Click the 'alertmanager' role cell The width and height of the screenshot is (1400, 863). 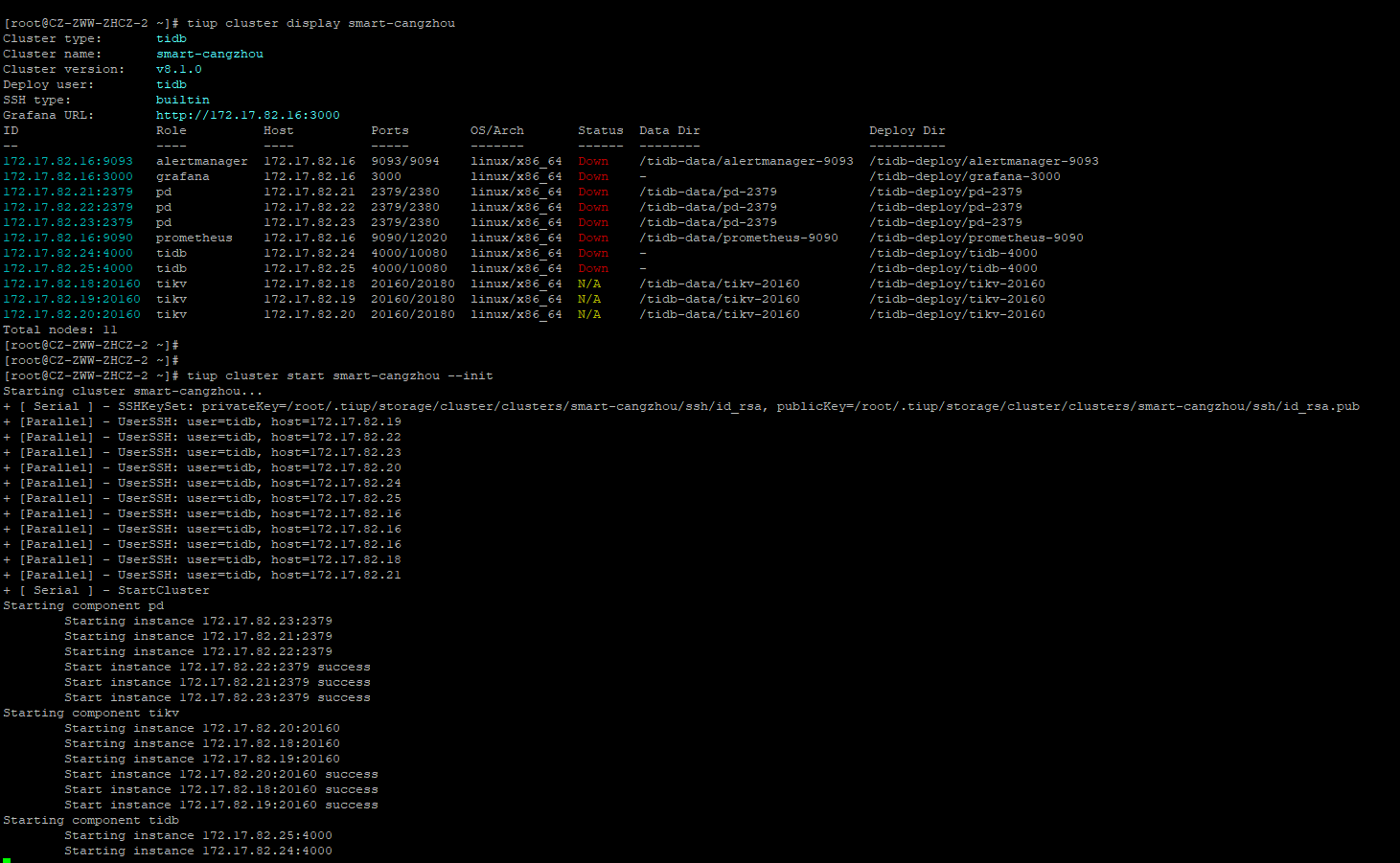click(x=202, y=161)
